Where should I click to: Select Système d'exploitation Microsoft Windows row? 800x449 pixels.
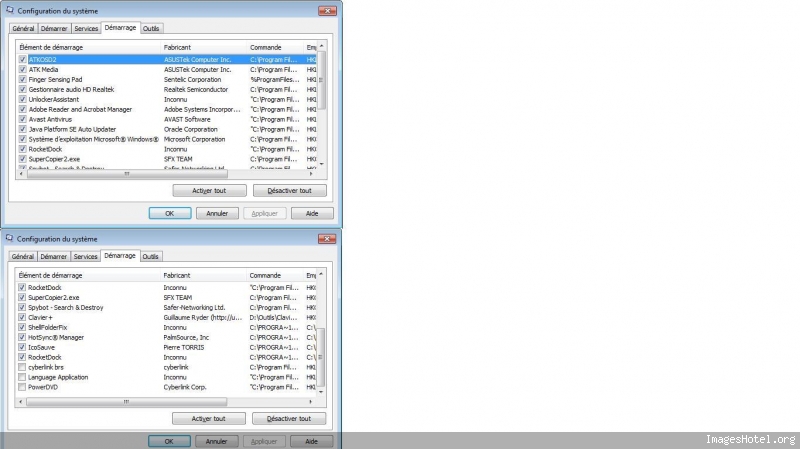point(167,139)
